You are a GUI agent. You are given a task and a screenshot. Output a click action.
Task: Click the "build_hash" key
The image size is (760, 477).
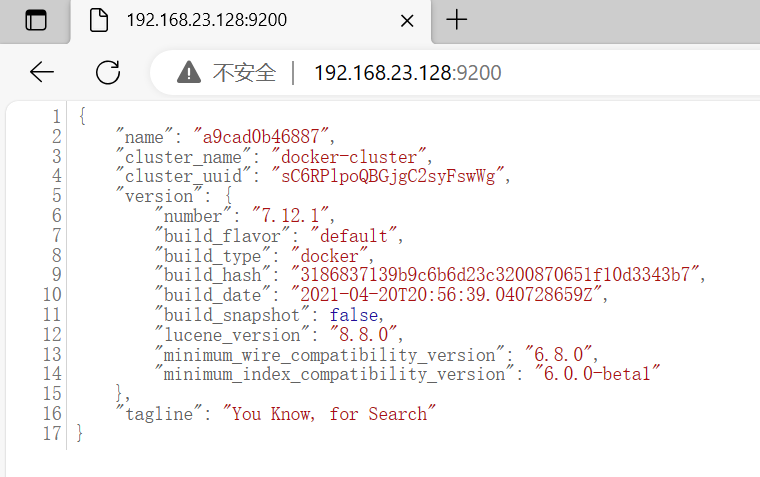pos(213,275)
